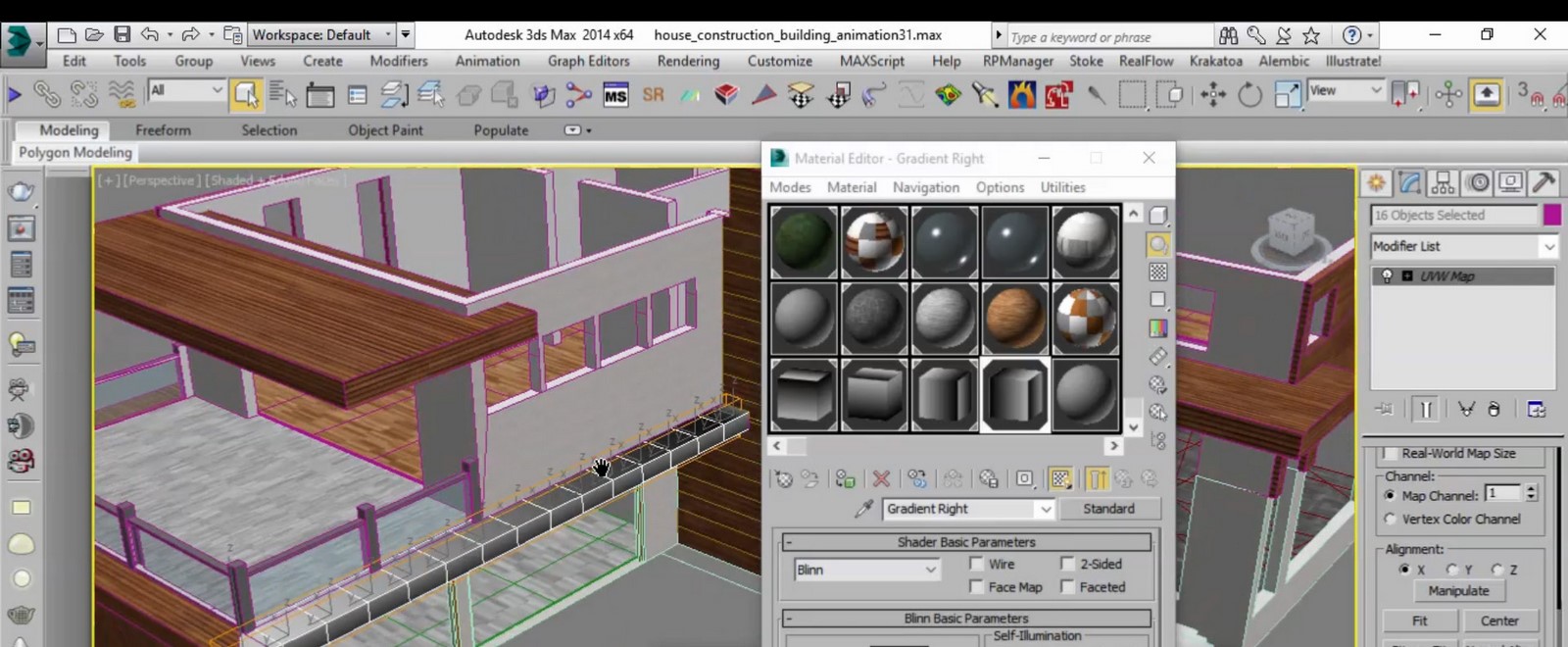Open the Modify command panel tab
This screenshot has width=1568, height=647.
(1410, 183)
